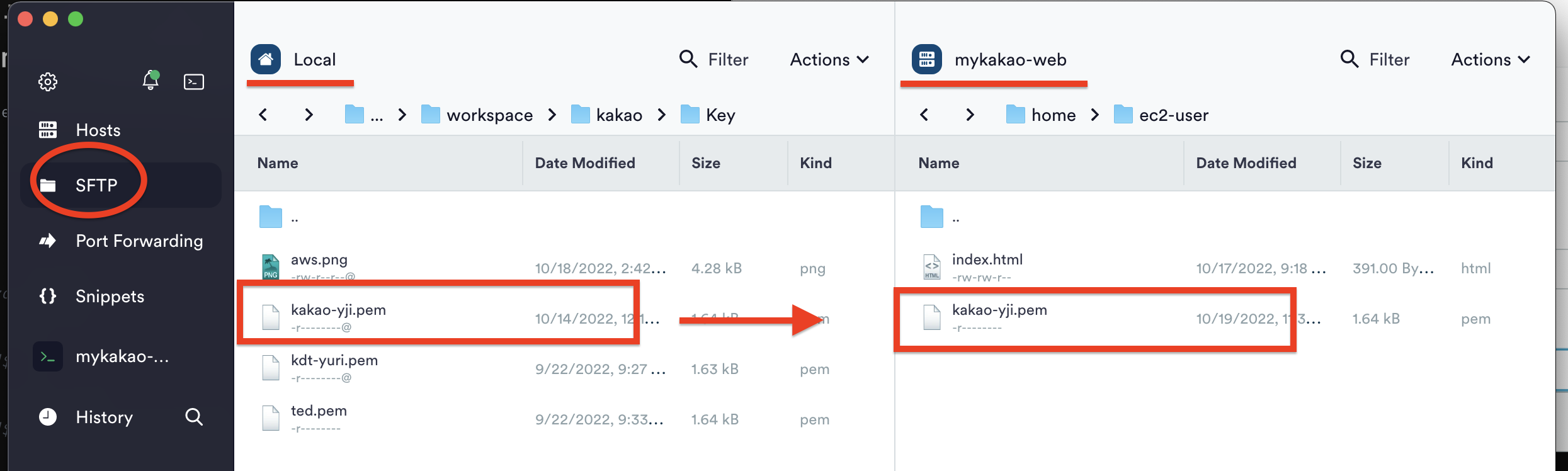Image resolution: width=1568 pixels, height=471 pixels.
Task: Navigate to home breadcrumb on remote
Action: coord(1041,115)
